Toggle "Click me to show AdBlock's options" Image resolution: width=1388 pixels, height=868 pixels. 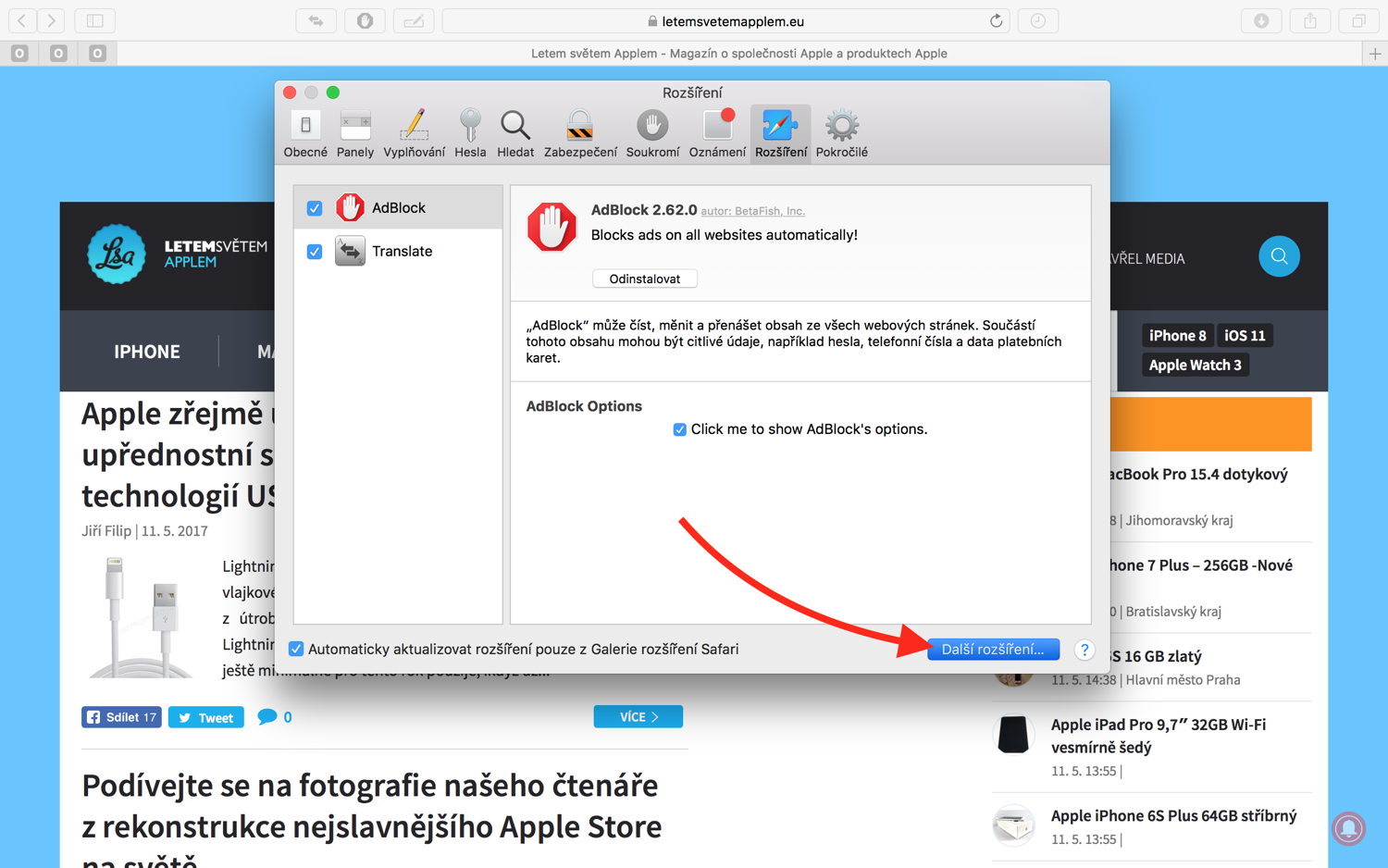680,429
